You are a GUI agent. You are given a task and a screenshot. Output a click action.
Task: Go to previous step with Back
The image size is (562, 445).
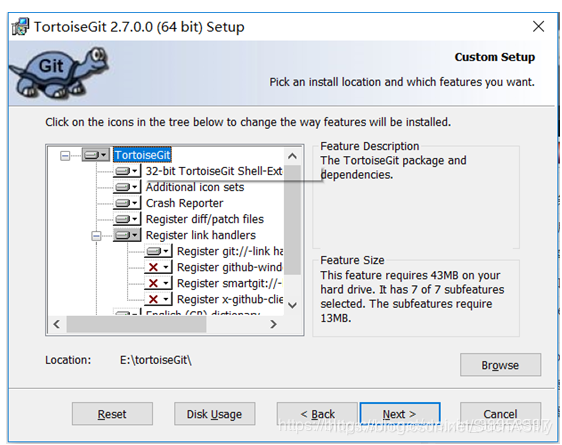tap(317, 414)
